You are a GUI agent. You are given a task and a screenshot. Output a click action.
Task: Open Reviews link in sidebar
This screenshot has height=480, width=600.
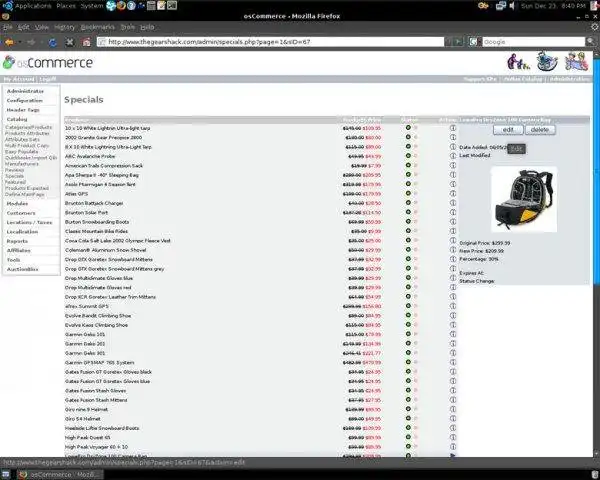15,170
